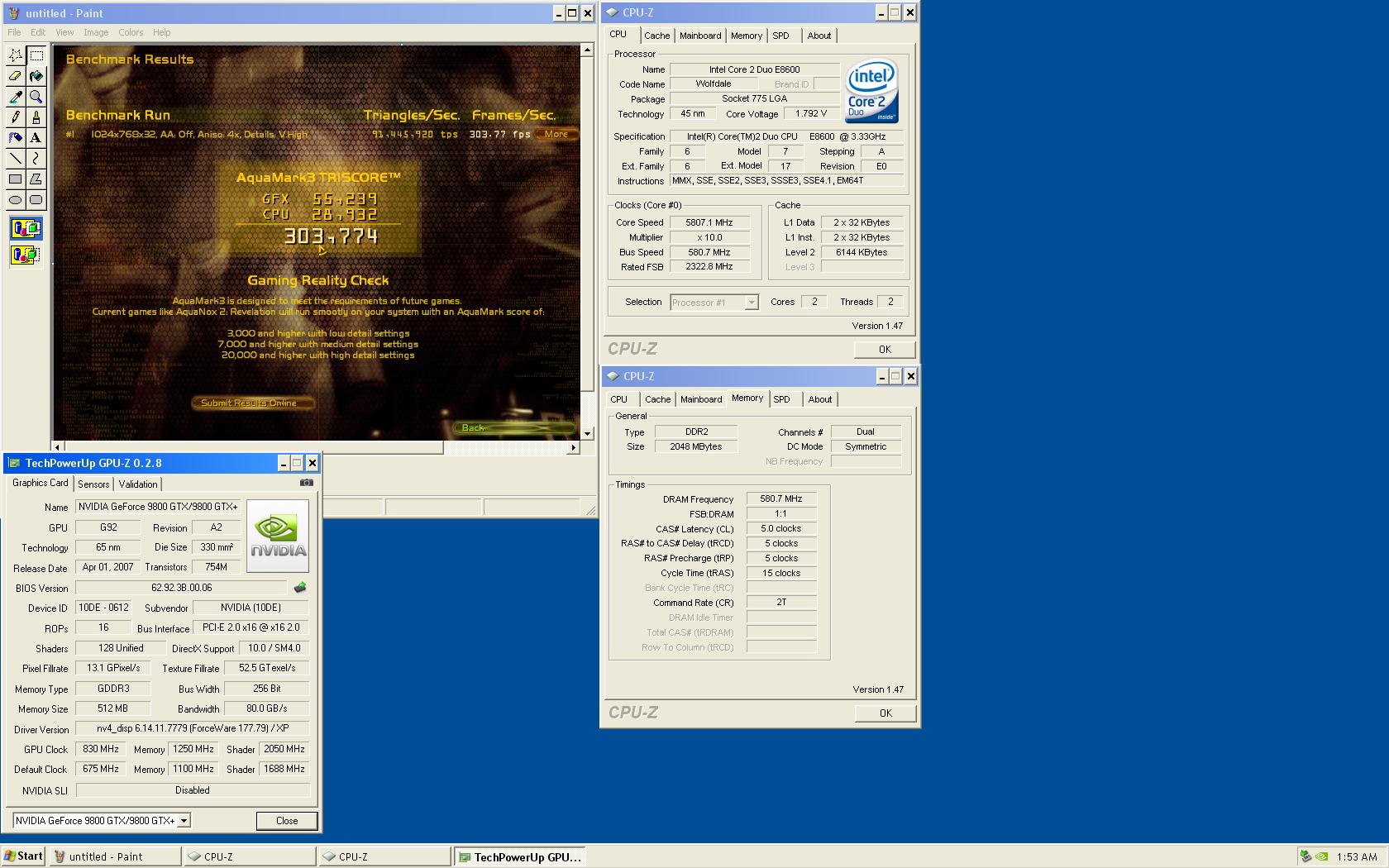Viewport: 1389px width, 868px height.
Task: Choose the Curve tool in Paint
Action: pos(36,158)
